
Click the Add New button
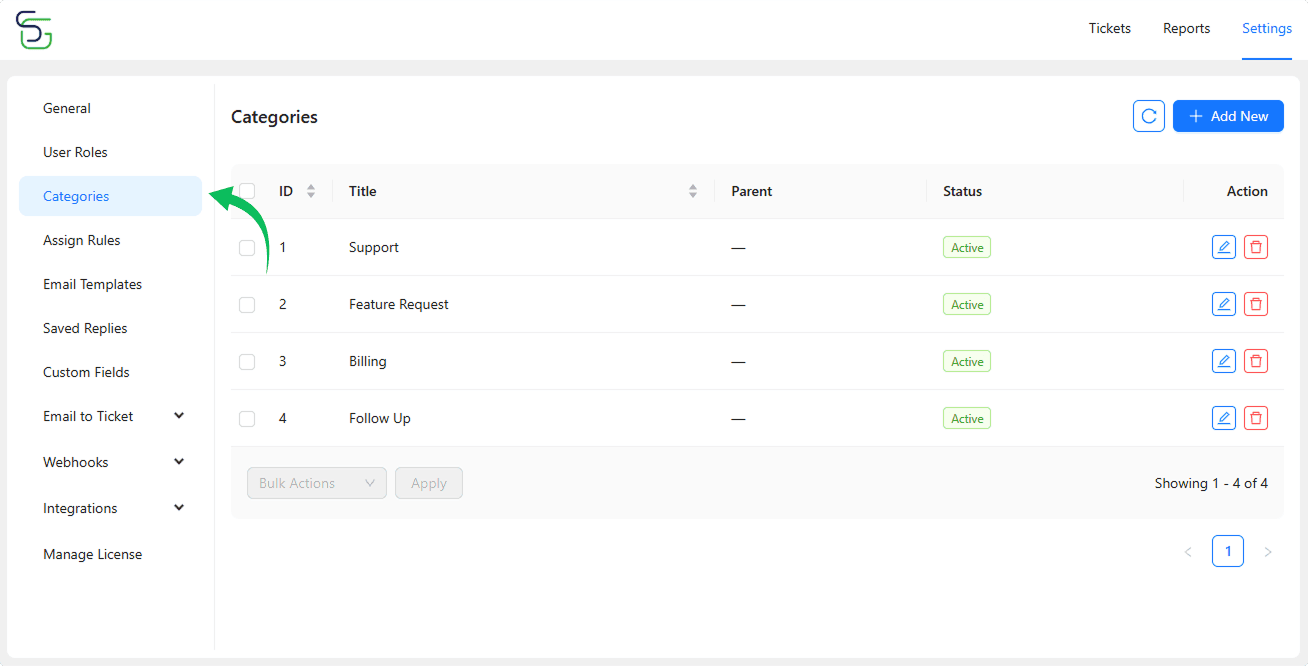[x=1228, y=116]
